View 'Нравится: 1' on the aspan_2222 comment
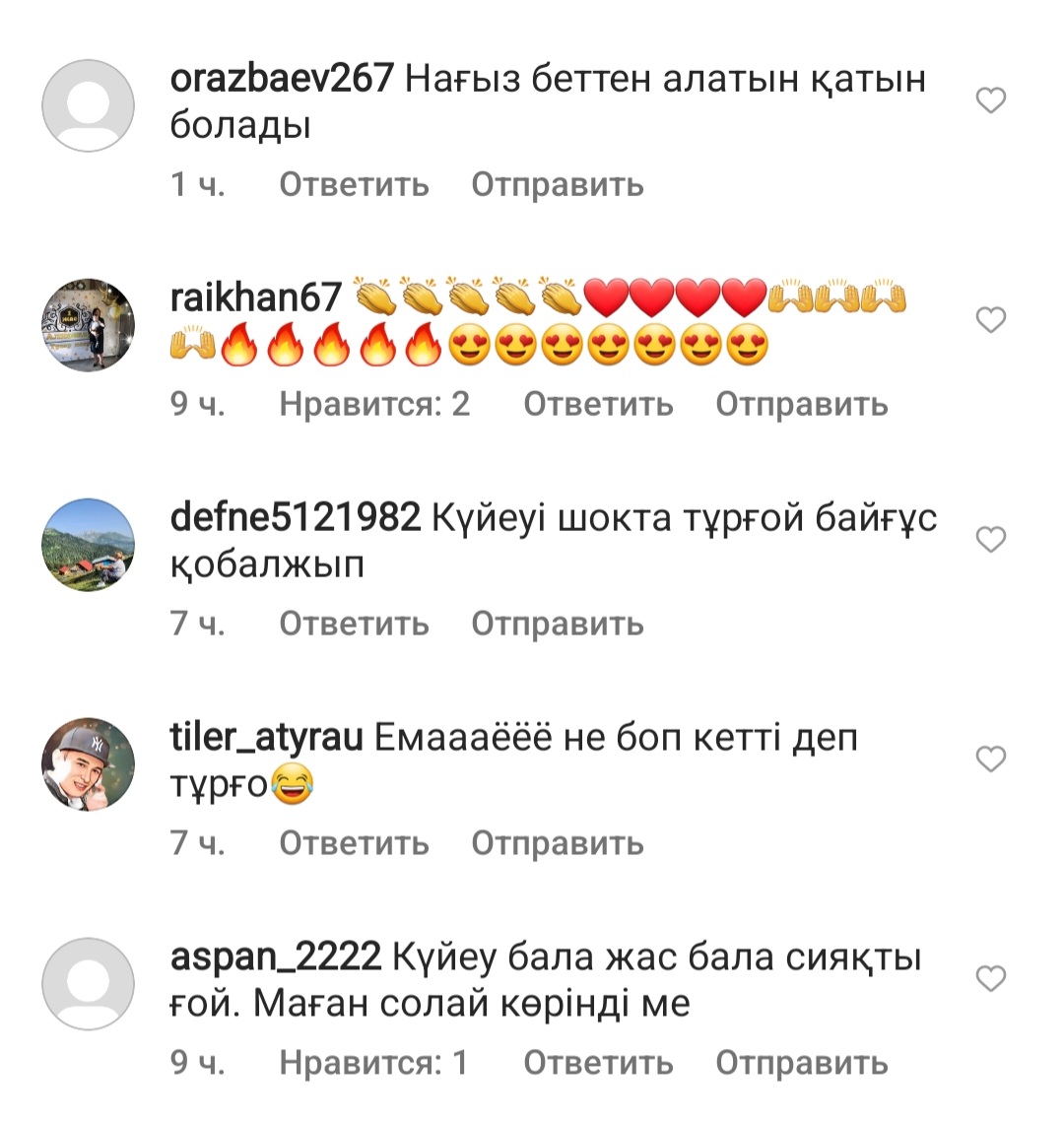The width and height of the screenshot is (1064, 1123). coord(373,1063)
